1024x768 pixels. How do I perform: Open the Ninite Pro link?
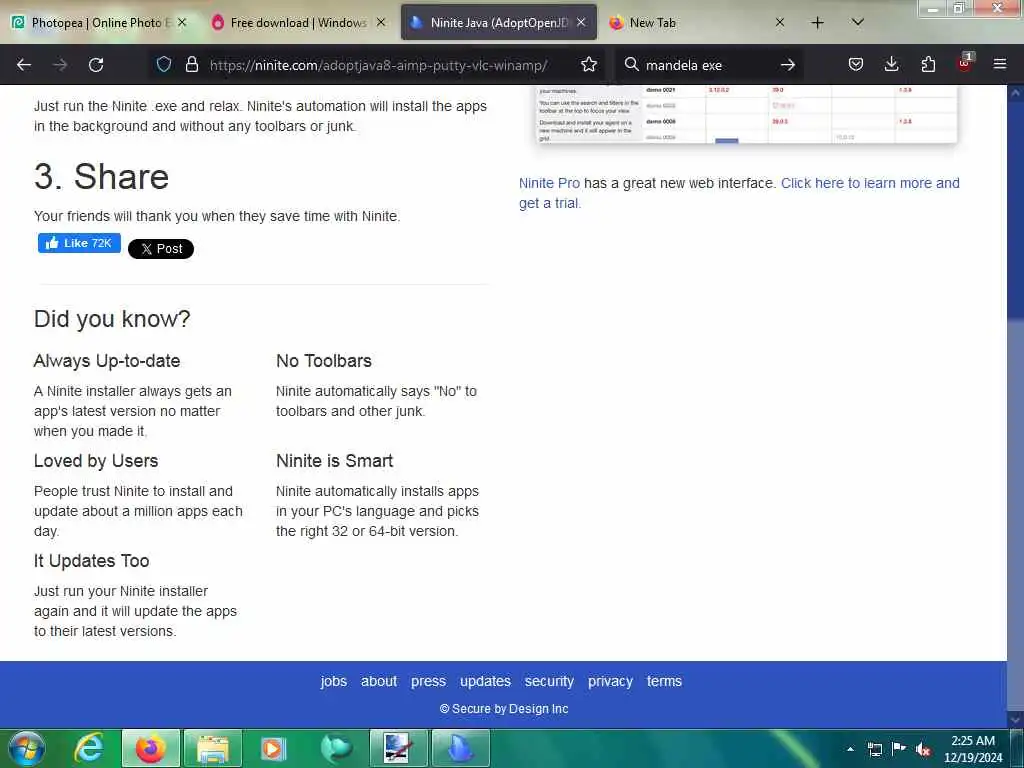point(549,184)
